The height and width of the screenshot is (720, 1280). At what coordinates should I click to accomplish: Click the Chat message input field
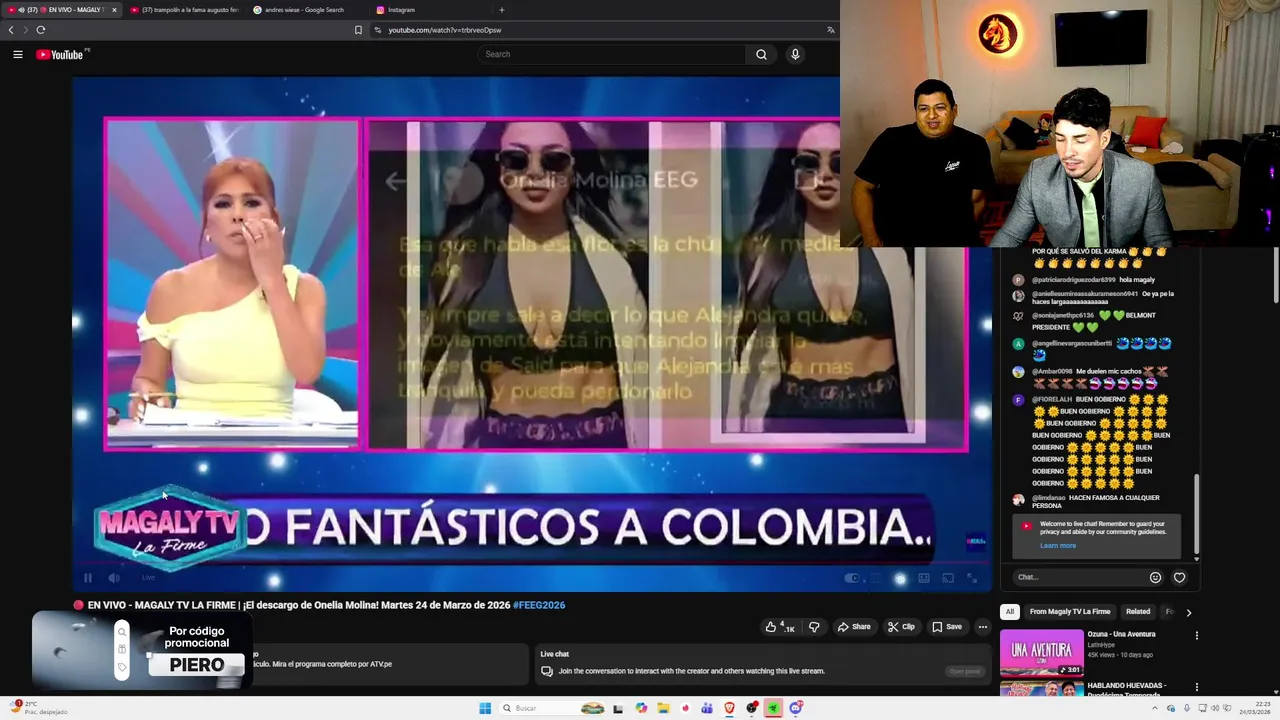click(1078, 577)
